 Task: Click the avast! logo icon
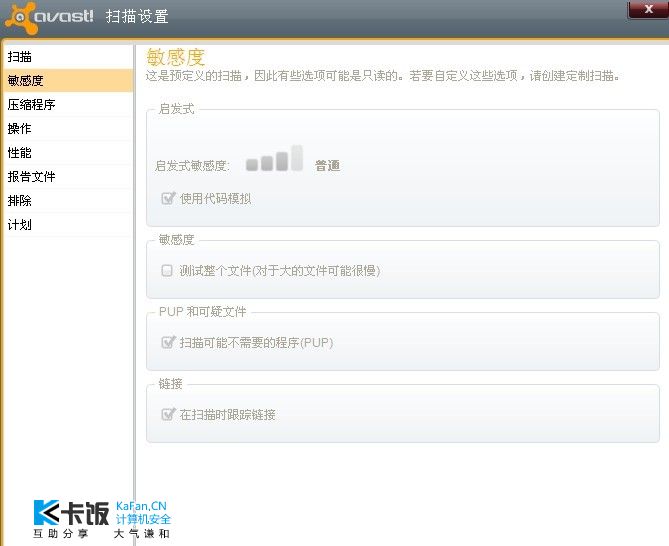coord(20,17)
